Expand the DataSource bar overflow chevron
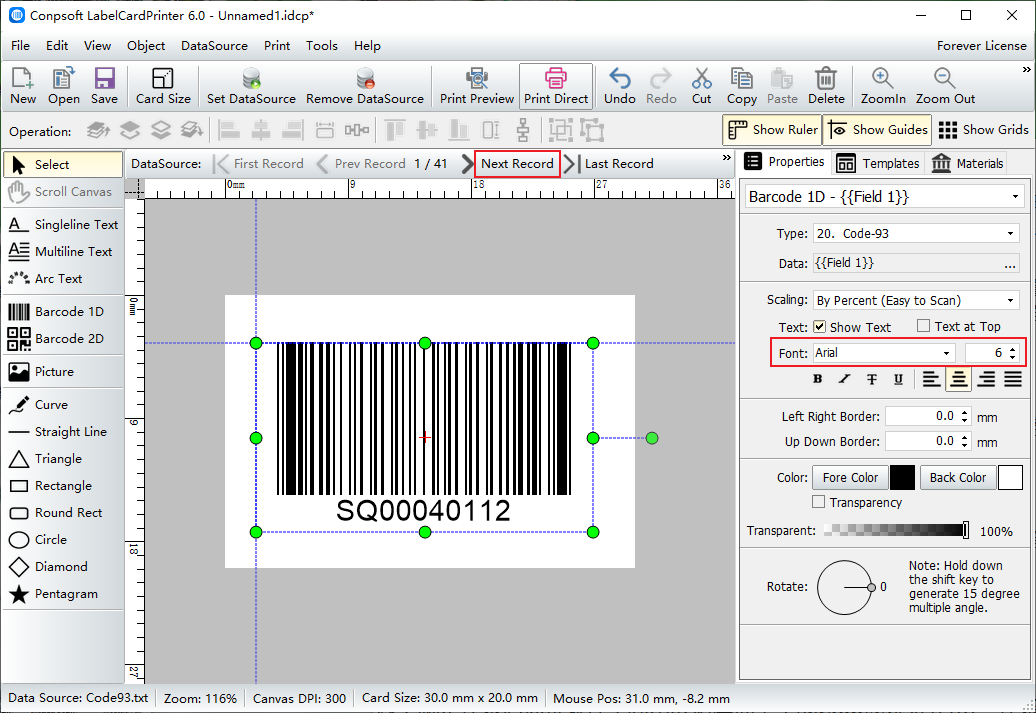Image resolution: width=1036 pixels, height=713 pixels. click(x=727, y=158)
